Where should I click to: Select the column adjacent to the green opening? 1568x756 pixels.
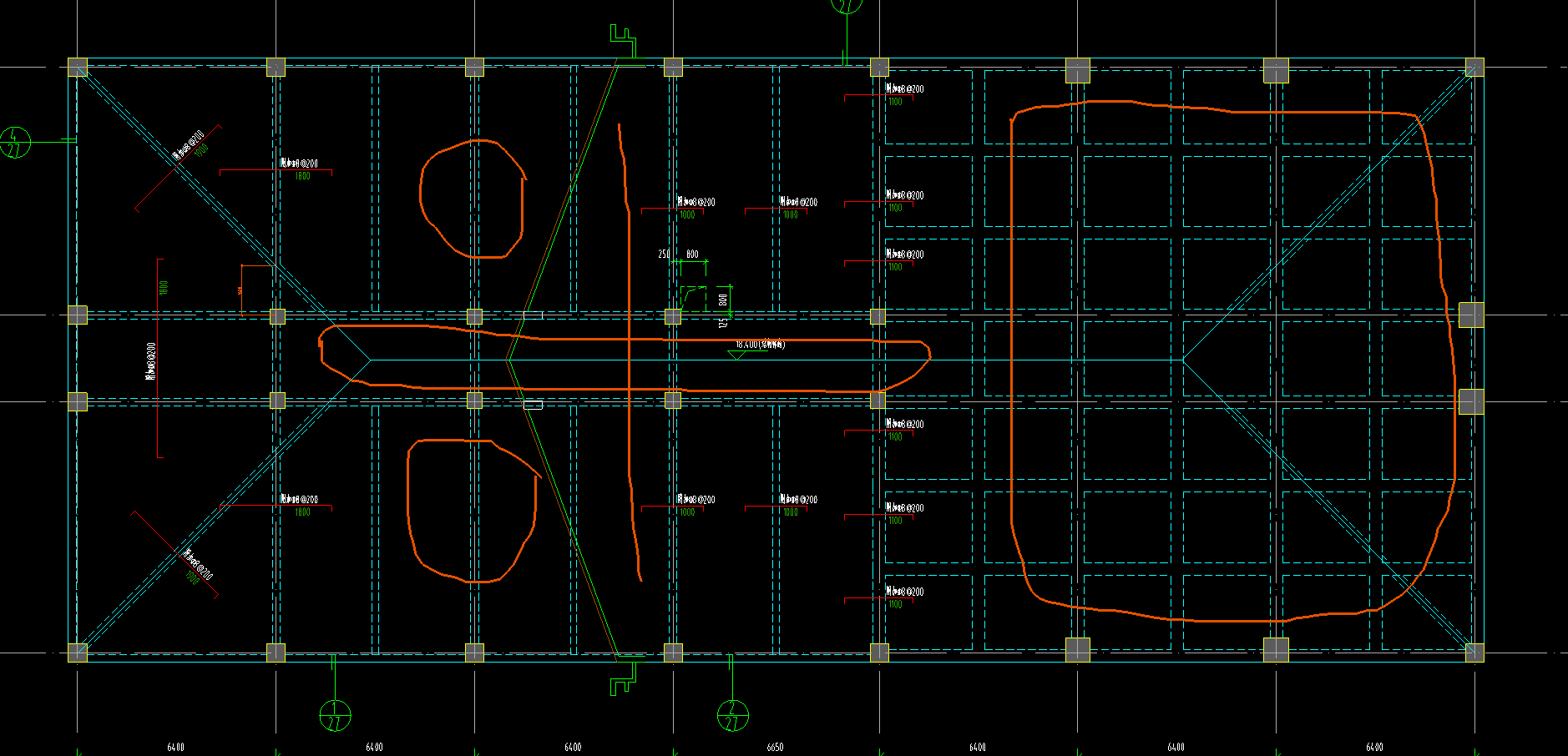(x=673, y=316)
